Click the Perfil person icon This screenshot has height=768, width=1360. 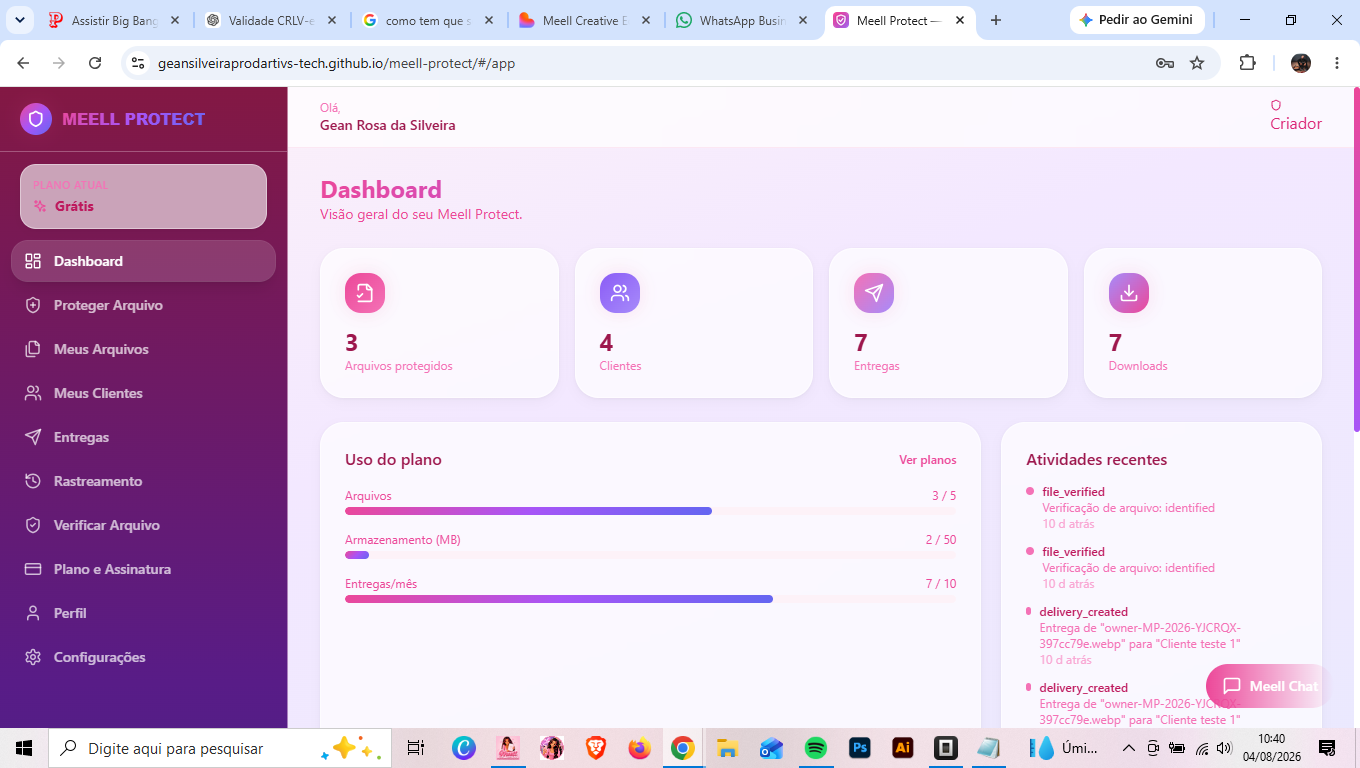tap(33, 613)
